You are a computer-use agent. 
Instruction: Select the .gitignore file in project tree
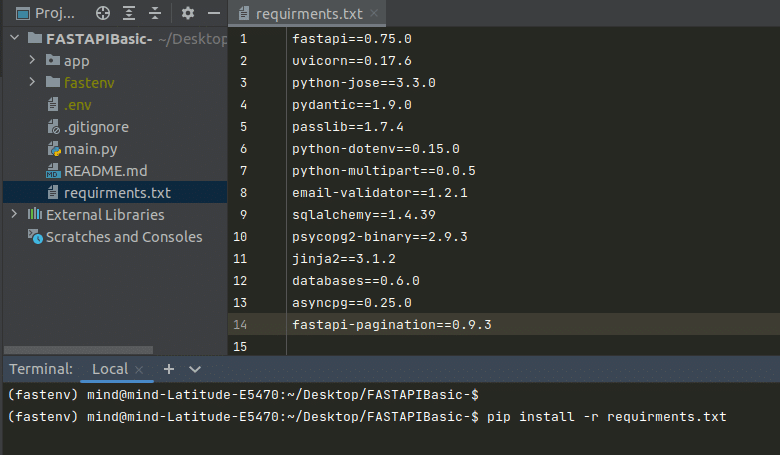[x=96, y=127]
